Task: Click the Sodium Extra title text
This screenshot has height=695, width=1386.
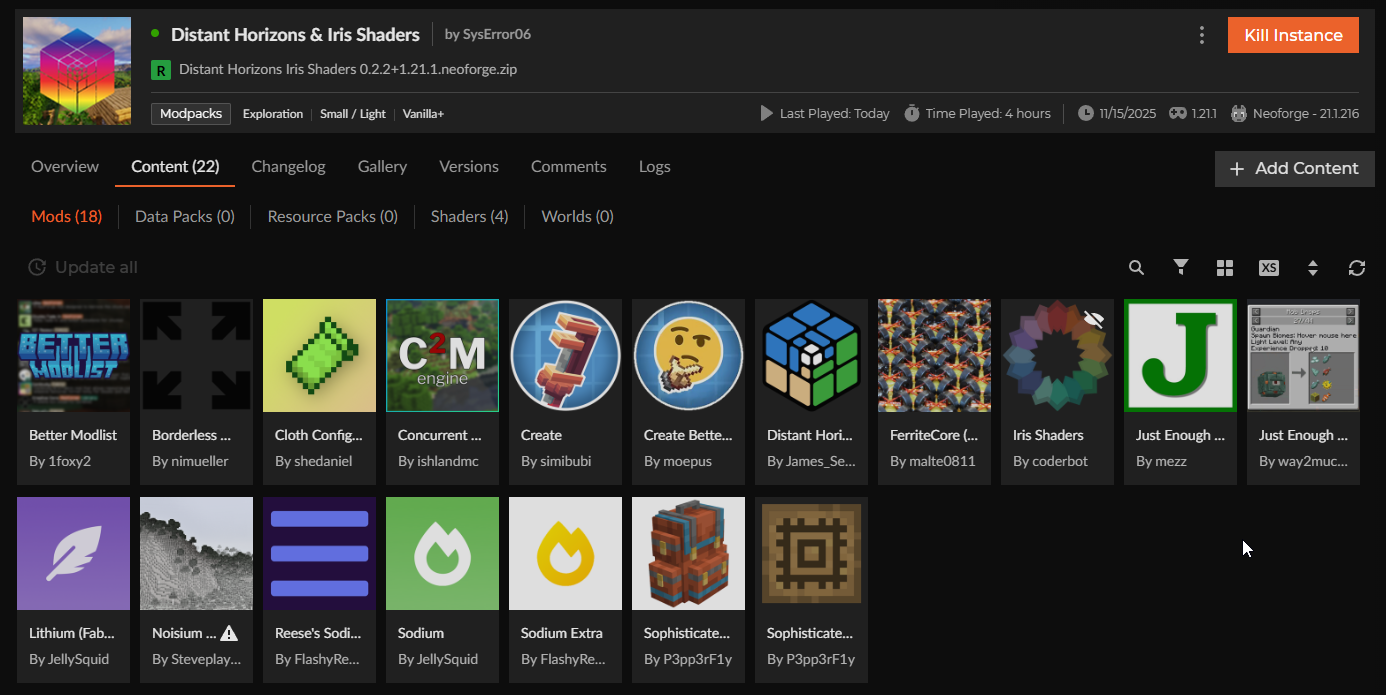Action: [562, 633]
